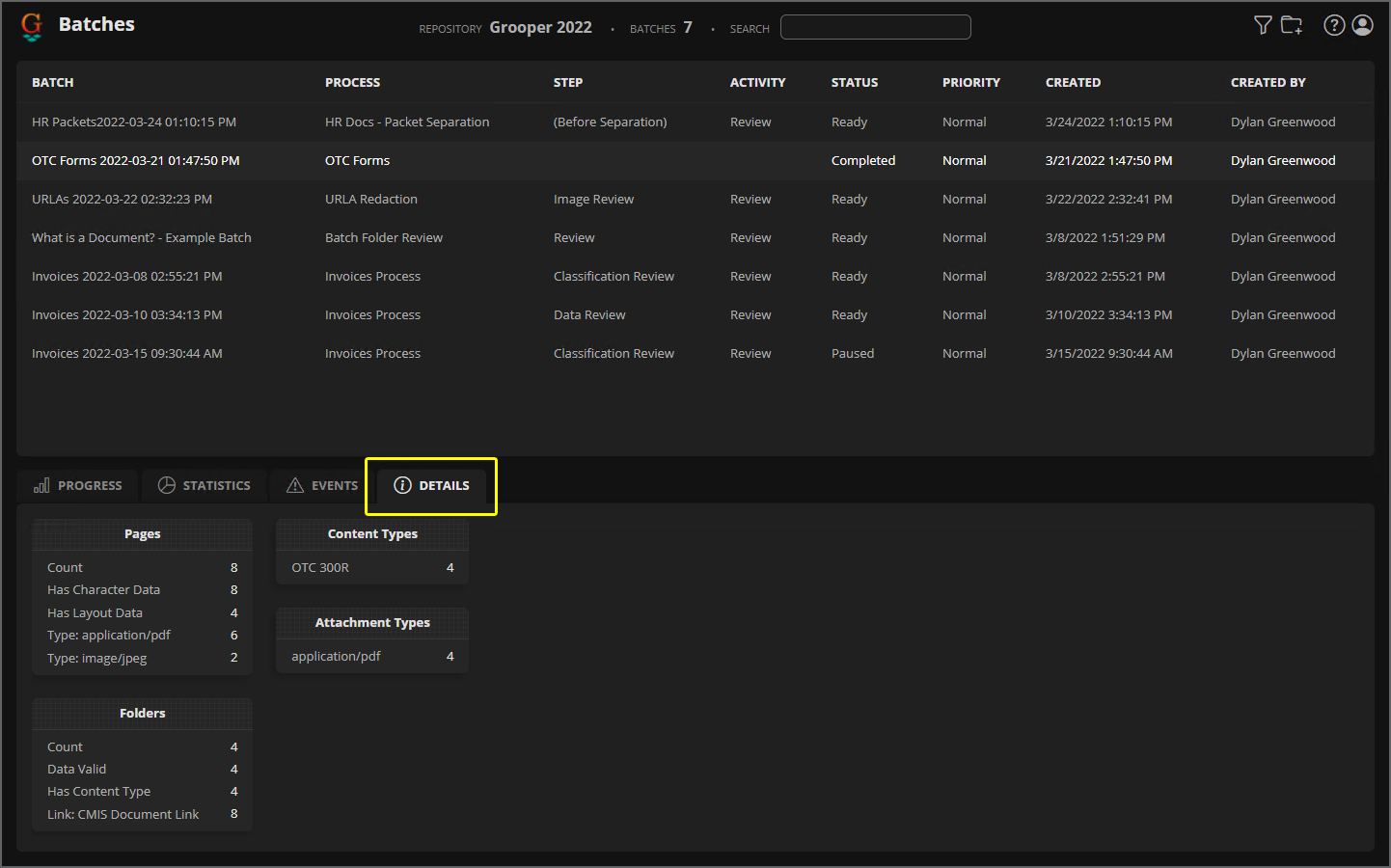Open the Statistics tab
Viewport: 1391px width, 868px height.
[205, 485]
